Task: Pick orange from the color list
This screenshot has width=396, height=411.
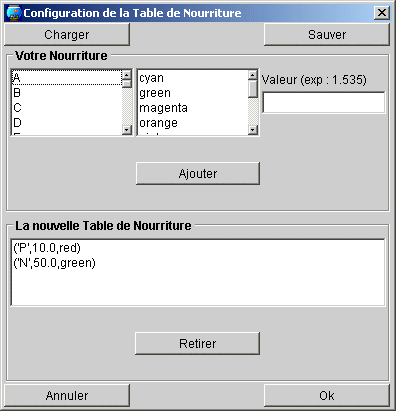Action: click(193, 123)
